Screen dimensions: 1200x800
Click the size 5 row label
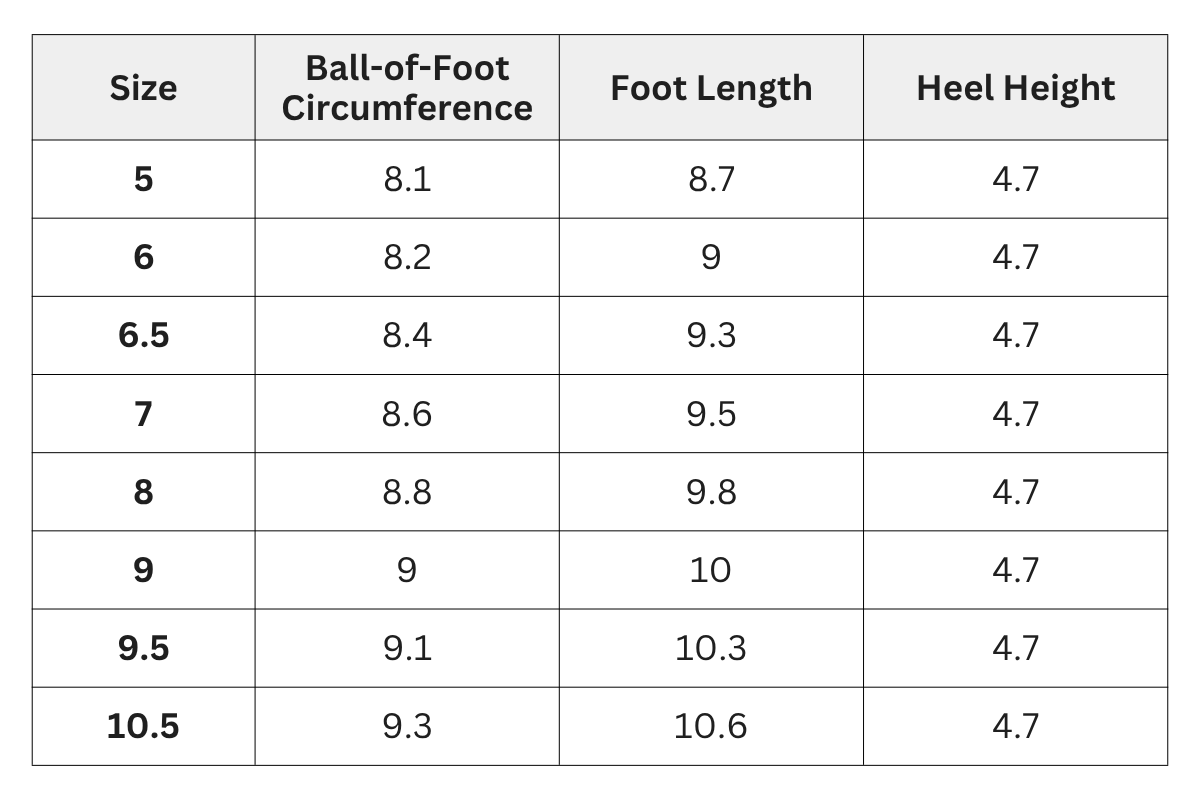pos(143,180)
